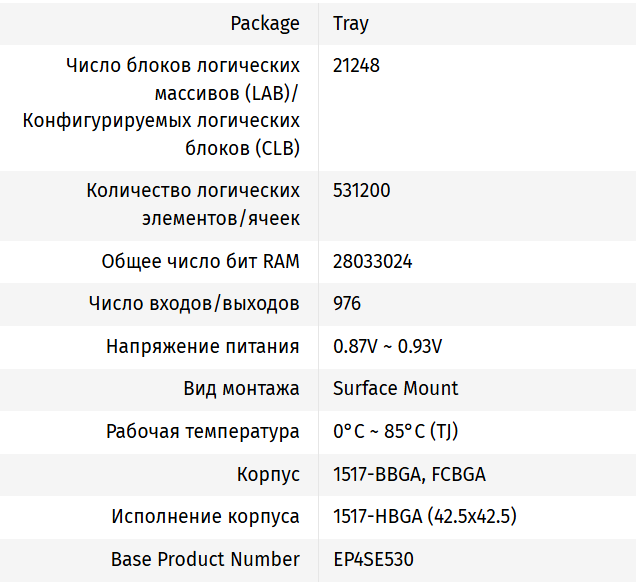Viewport: 636px width, 584px height.
Task: Click the "Исполнение корпуса" label
Action: 205,516
